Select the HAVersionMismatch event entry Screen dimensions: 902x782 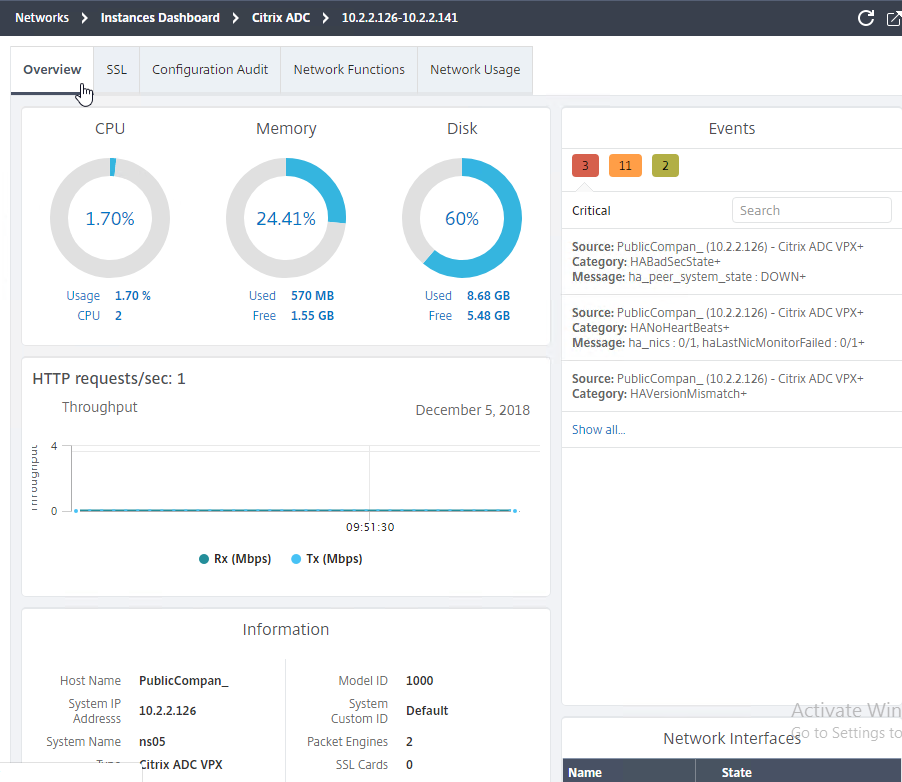pyautogui.click(x=731, y=386)
